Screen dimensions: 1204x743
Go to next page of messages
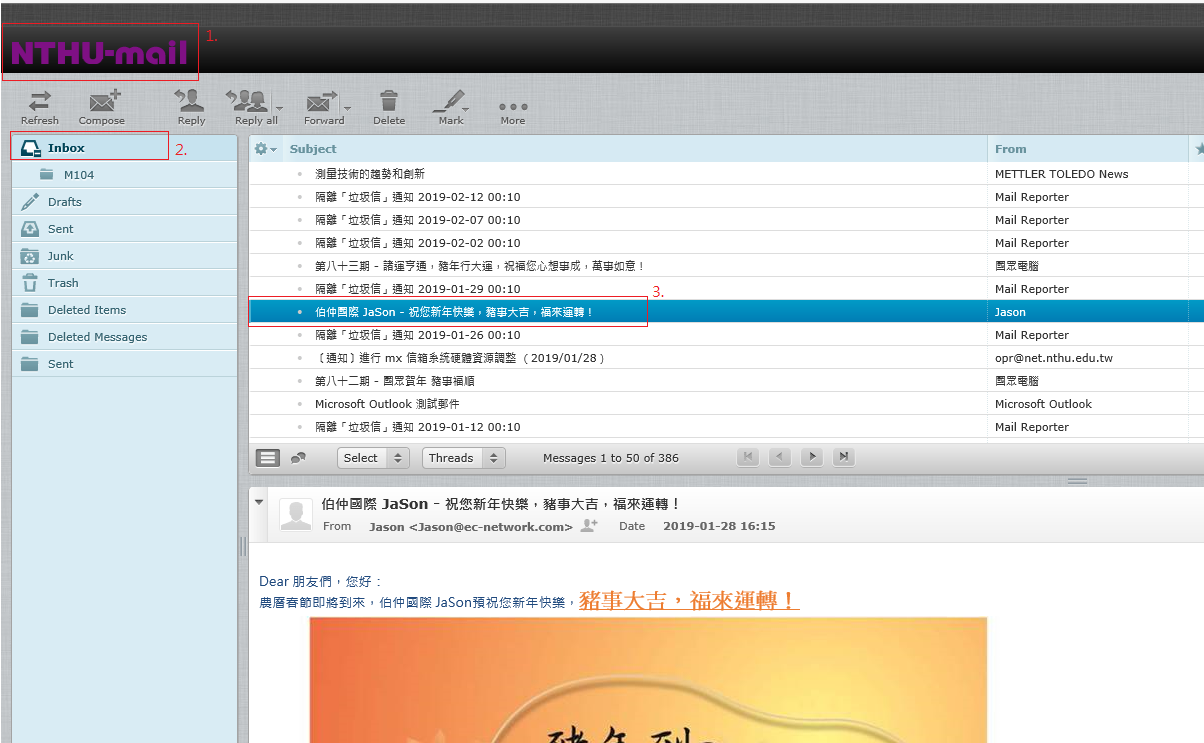point(812,457)
